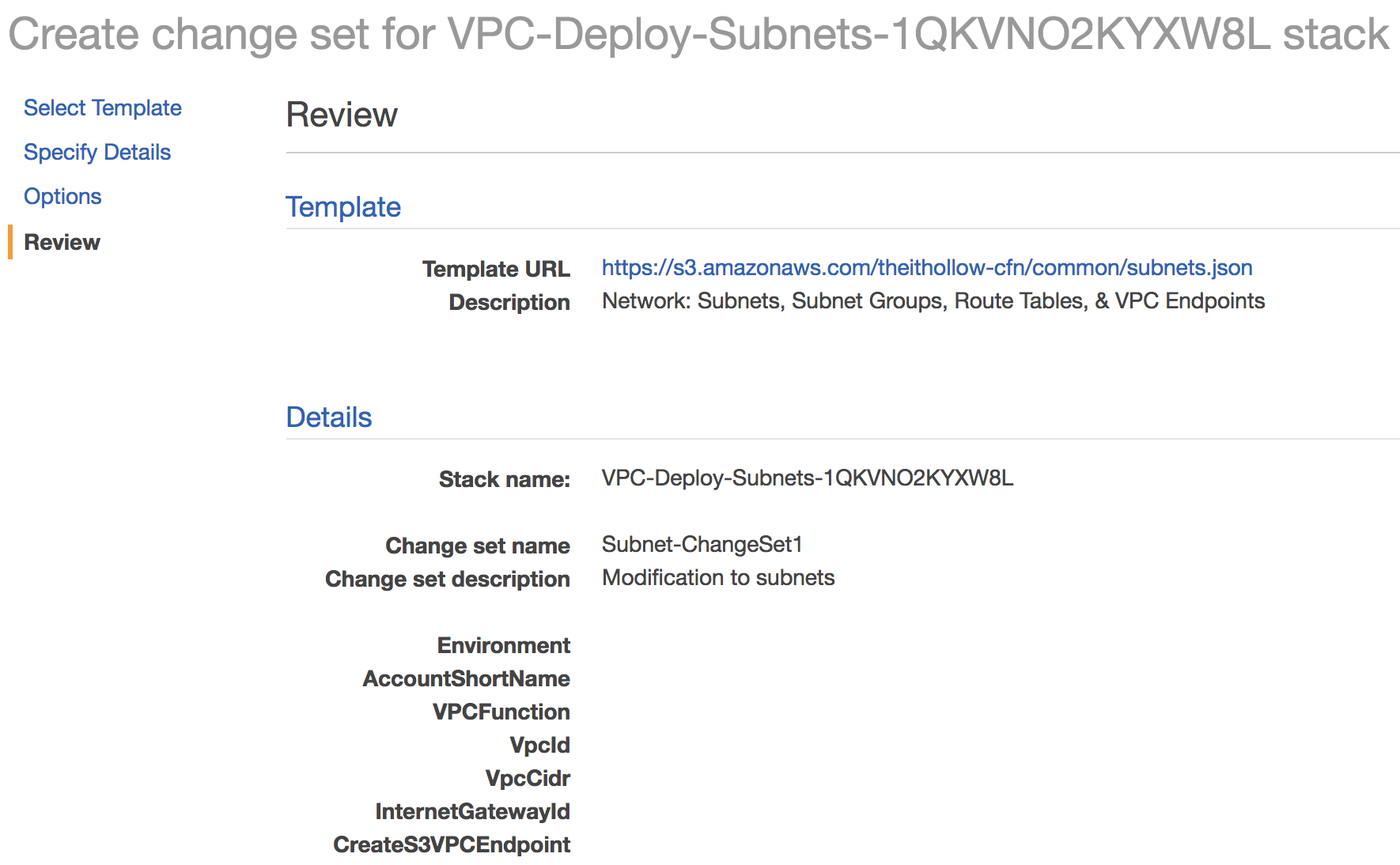
Task: Click the Network: Subnets template description text
Action: coord(933,301)
